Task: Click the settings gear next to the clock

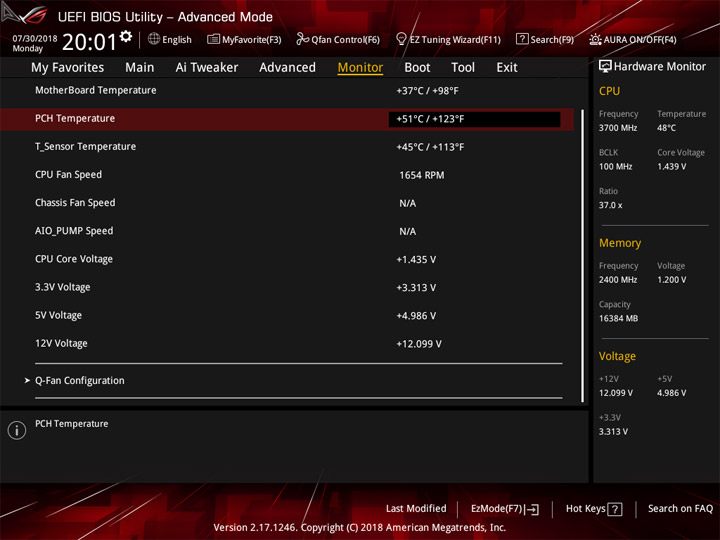Action: click(x=126, y=37)
